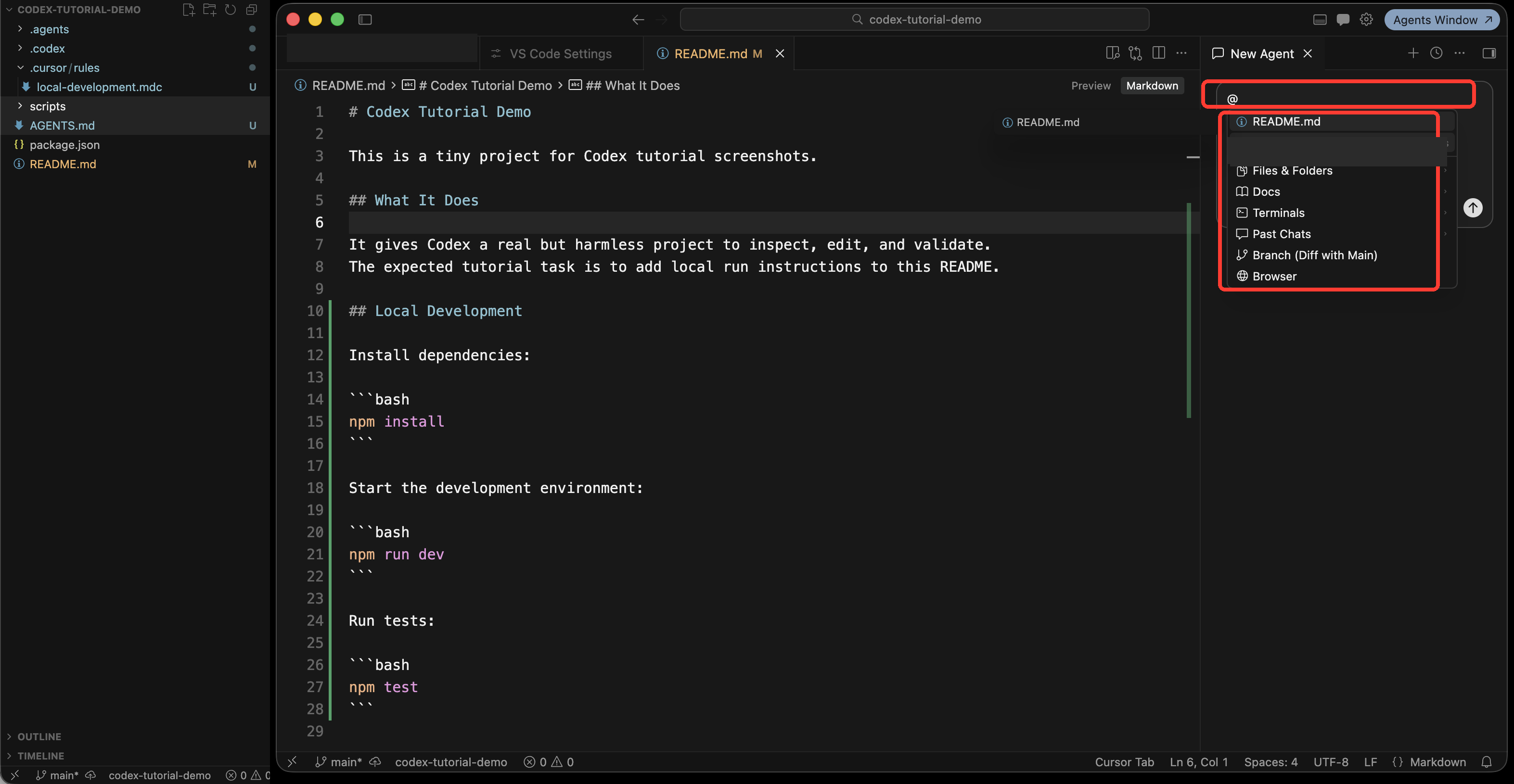Open the Agents Window button
This screenshot has height=784, width=1514.
[1442, 19]
